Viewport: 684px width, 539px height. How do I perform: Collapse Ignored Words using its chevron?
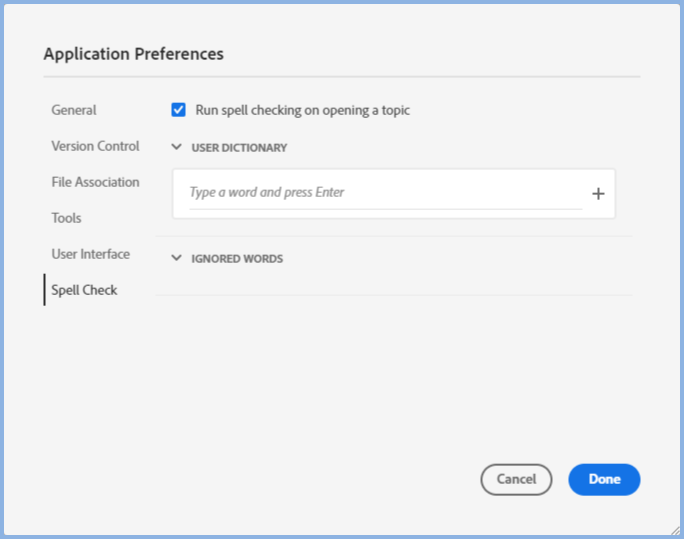click(x=177, y=259)
